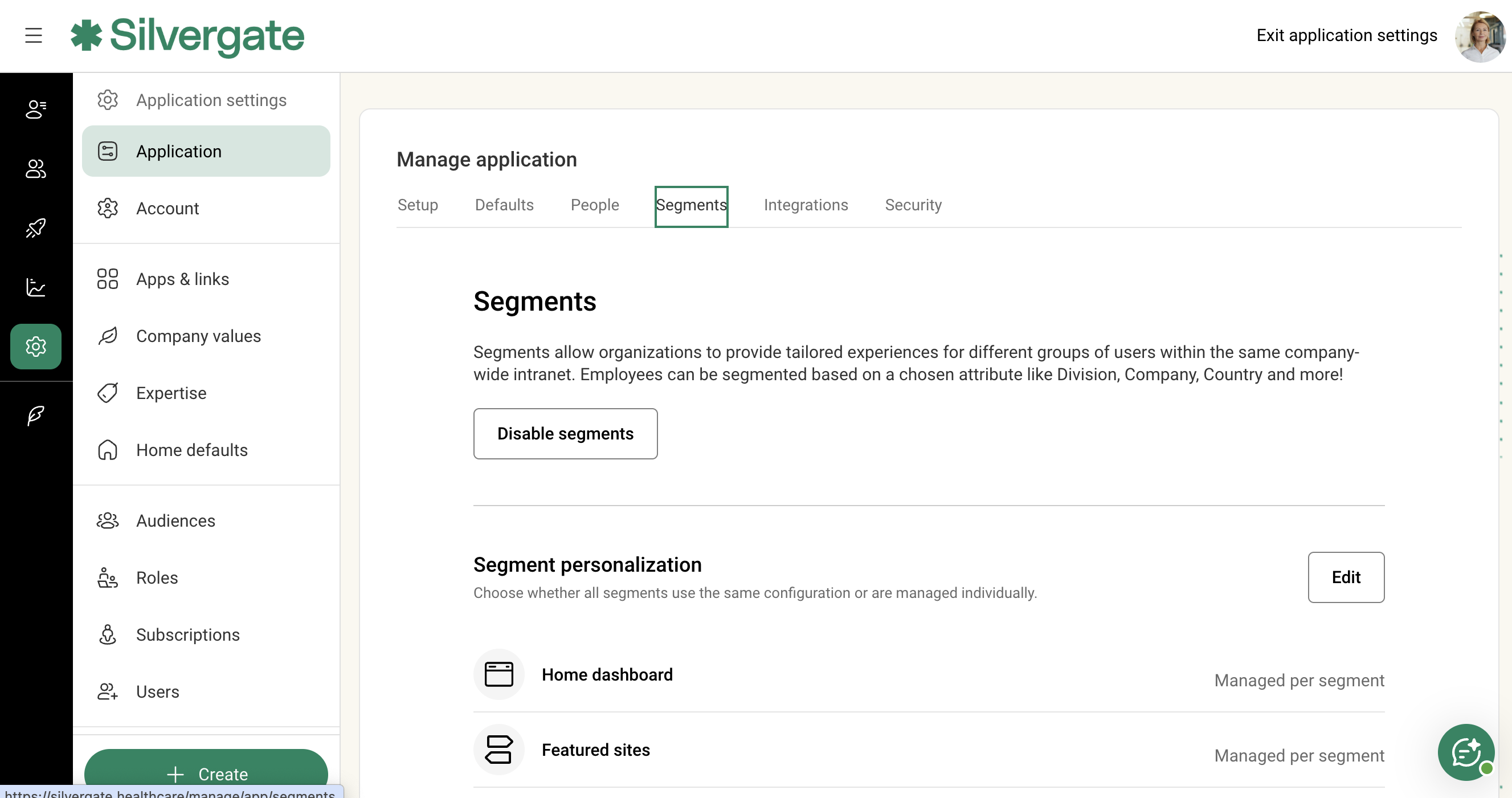The image size is (1512, 798).
Task: Click the Home dashboard window icon
Action: 498,674
